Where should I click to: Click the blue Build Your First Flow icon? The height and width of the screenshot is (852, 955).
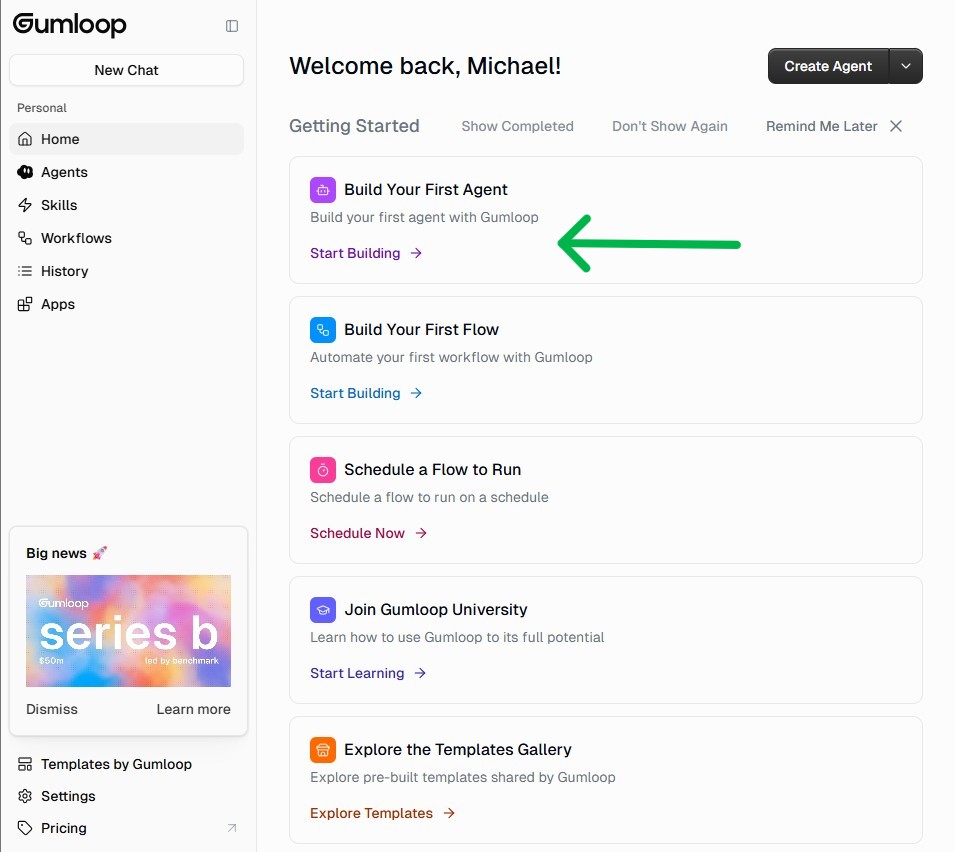323,329
